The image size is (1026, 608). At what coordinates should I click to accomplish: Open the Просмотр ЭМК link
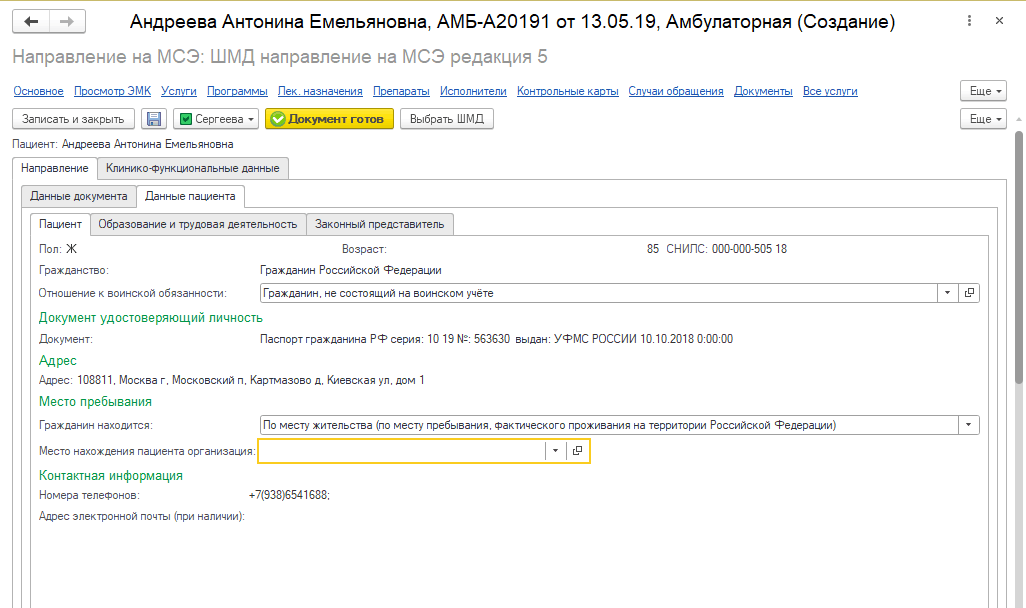pyautogui.click(x=112, y=91)
